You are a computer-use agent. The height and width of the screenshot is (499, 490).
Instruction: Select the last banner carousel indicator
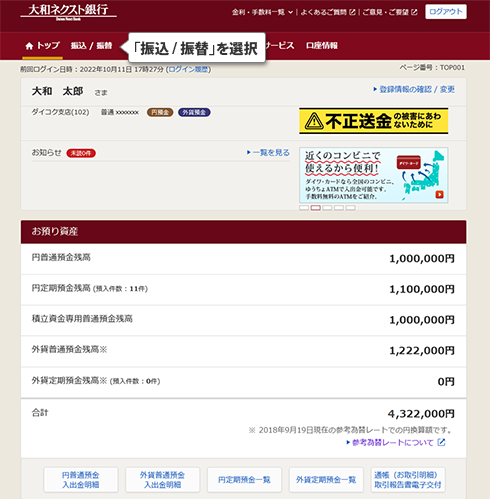350,208
